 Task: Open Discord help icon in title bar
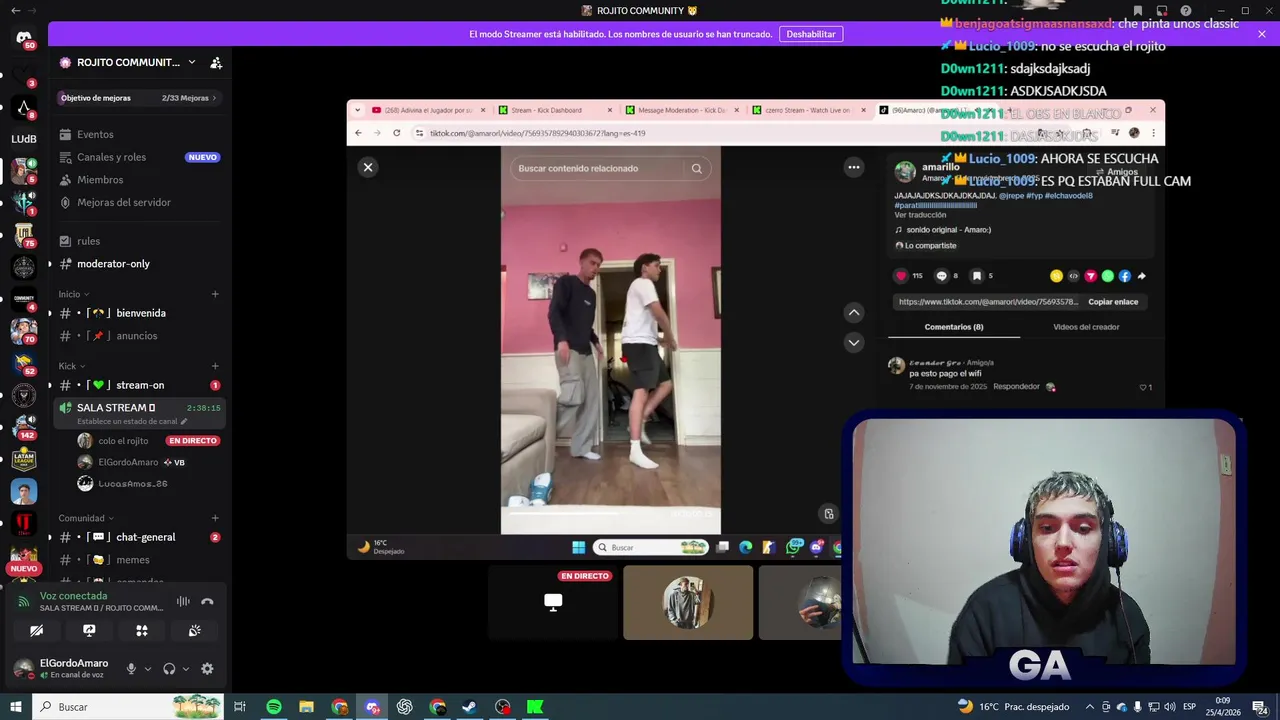(x=1187, y=11)
